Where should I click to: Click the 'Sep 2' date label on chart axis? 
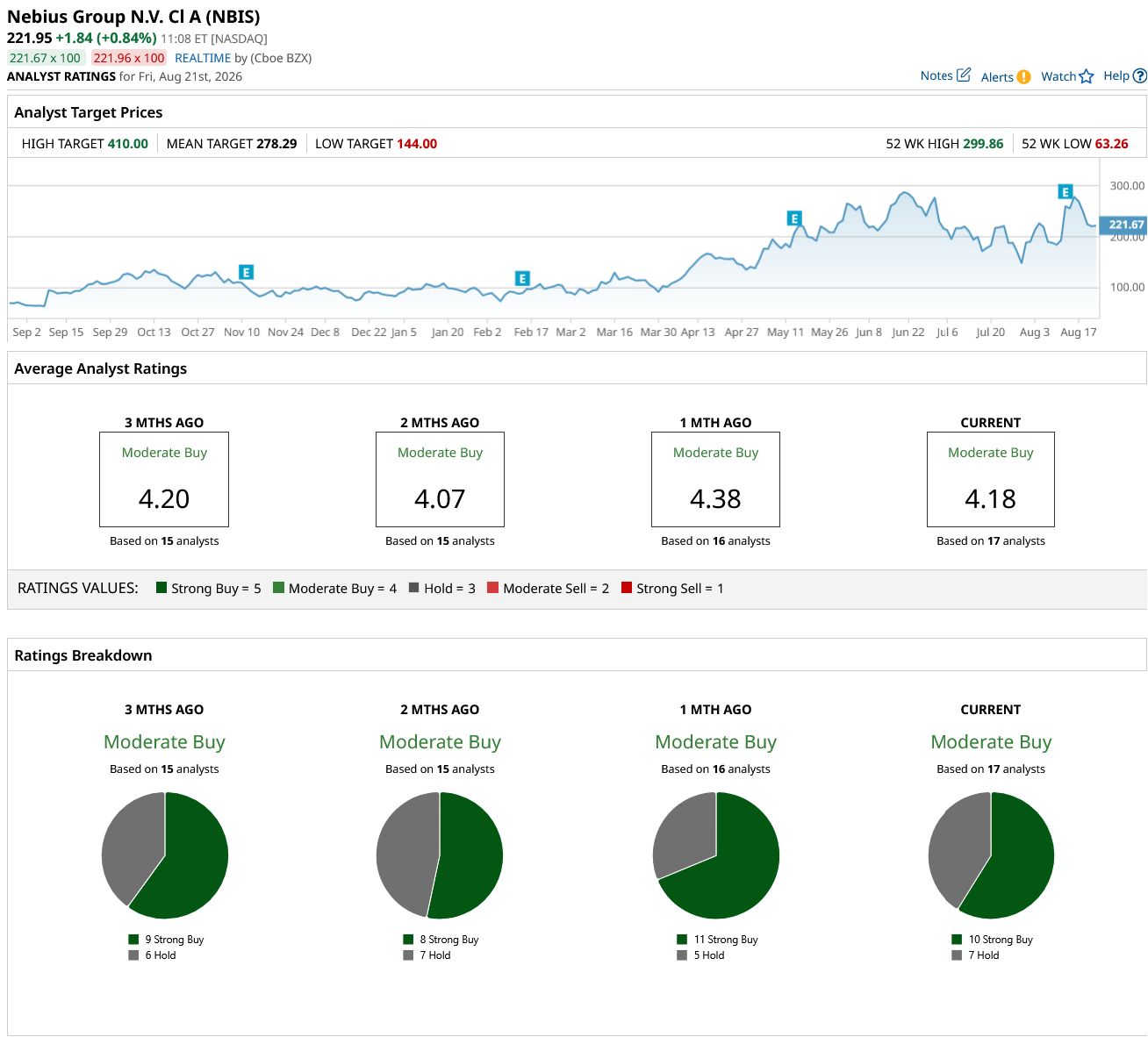[26, 333]
